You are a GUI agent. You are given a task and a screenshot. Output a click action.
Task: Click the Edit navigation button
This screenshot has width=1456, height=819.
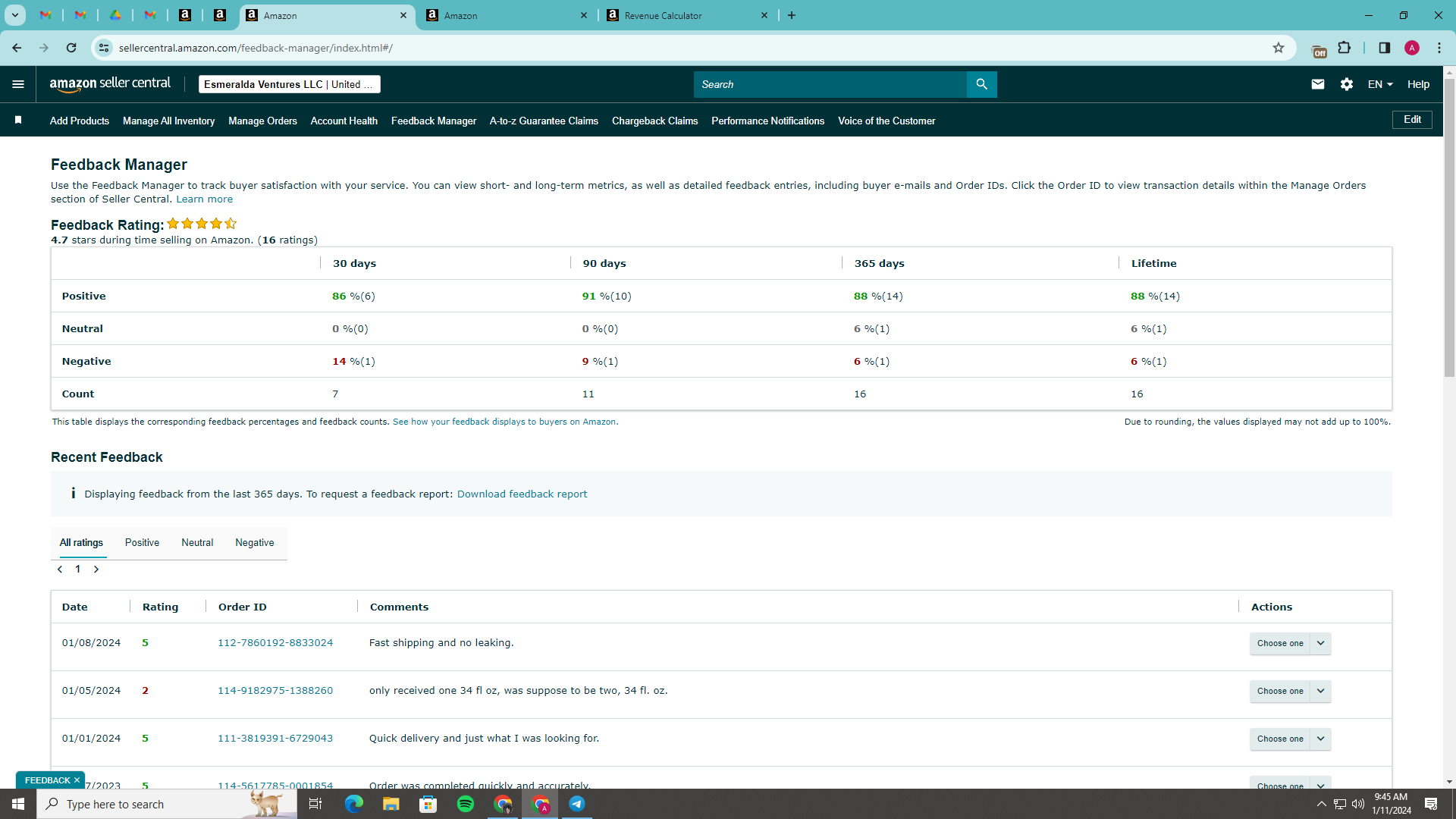coord(1412,120)
